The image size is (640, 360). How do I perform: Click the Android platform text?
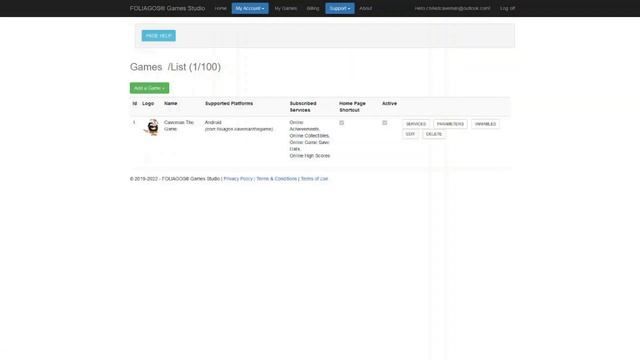pyautogui.click(x=213, y=122)
